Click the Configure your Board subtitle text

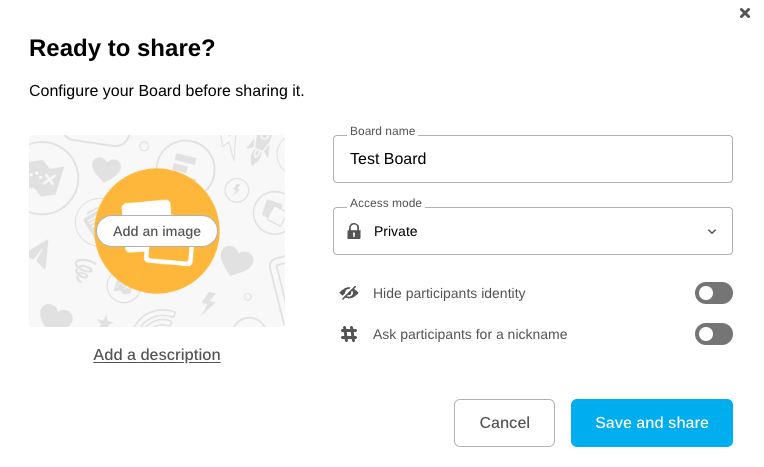tap(166, 91)
